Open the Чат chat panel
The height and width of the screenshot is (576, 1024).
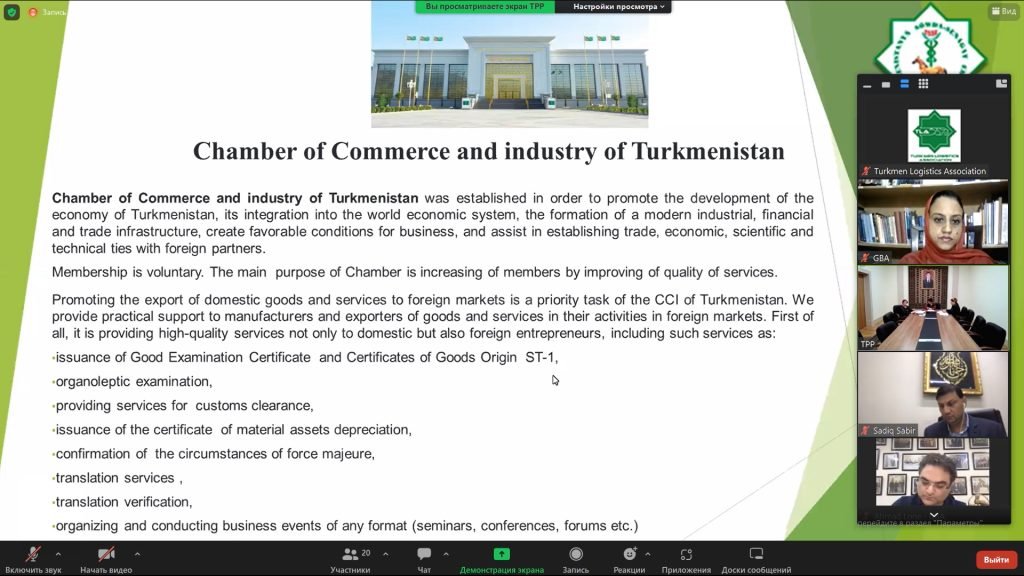[424, 560]
